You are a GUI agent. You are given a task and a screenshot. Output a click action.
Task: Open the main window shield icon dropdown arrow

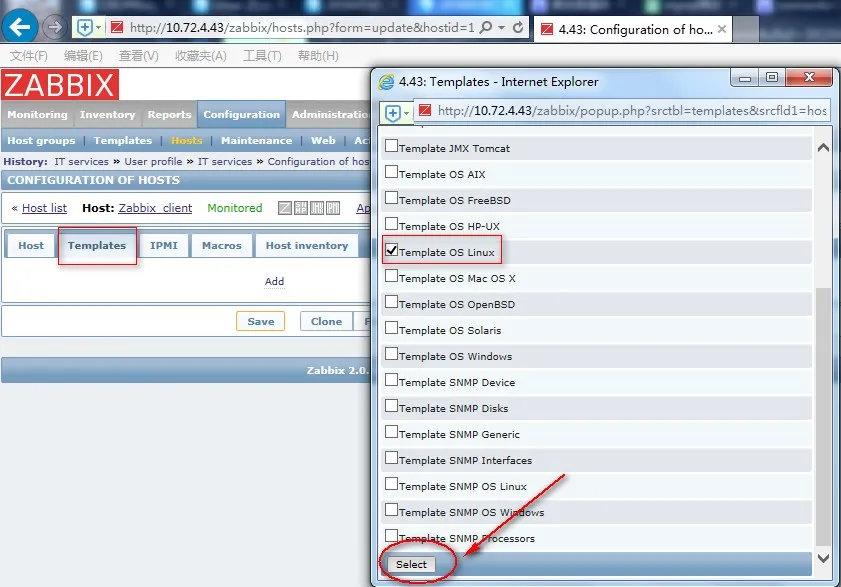(x=99, y=27)
